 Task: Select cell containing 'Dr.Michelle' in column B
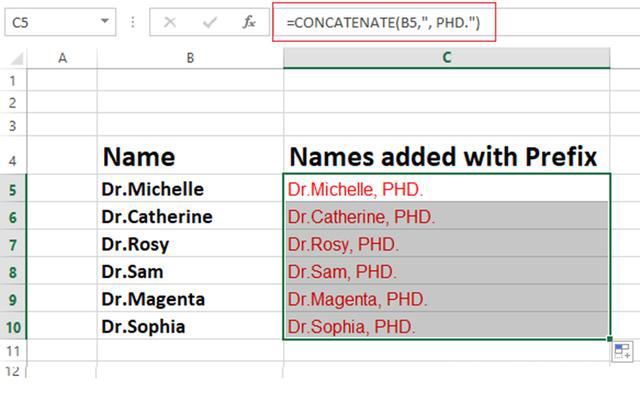(190, 188)
